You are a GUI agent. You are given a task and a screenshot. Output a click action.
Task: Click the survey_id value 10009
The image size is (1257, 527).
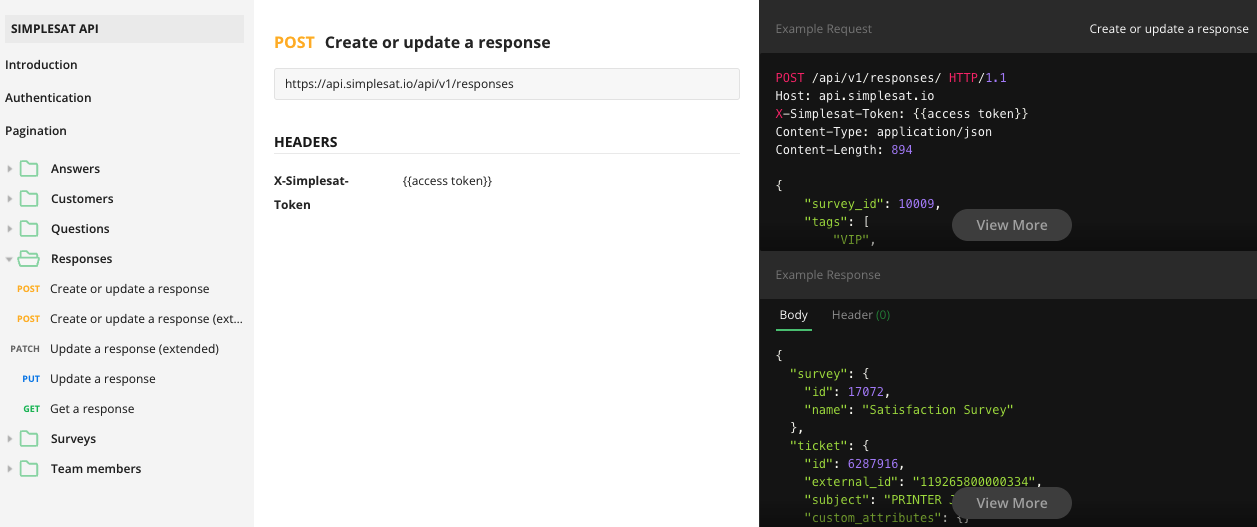click(916, 203)
